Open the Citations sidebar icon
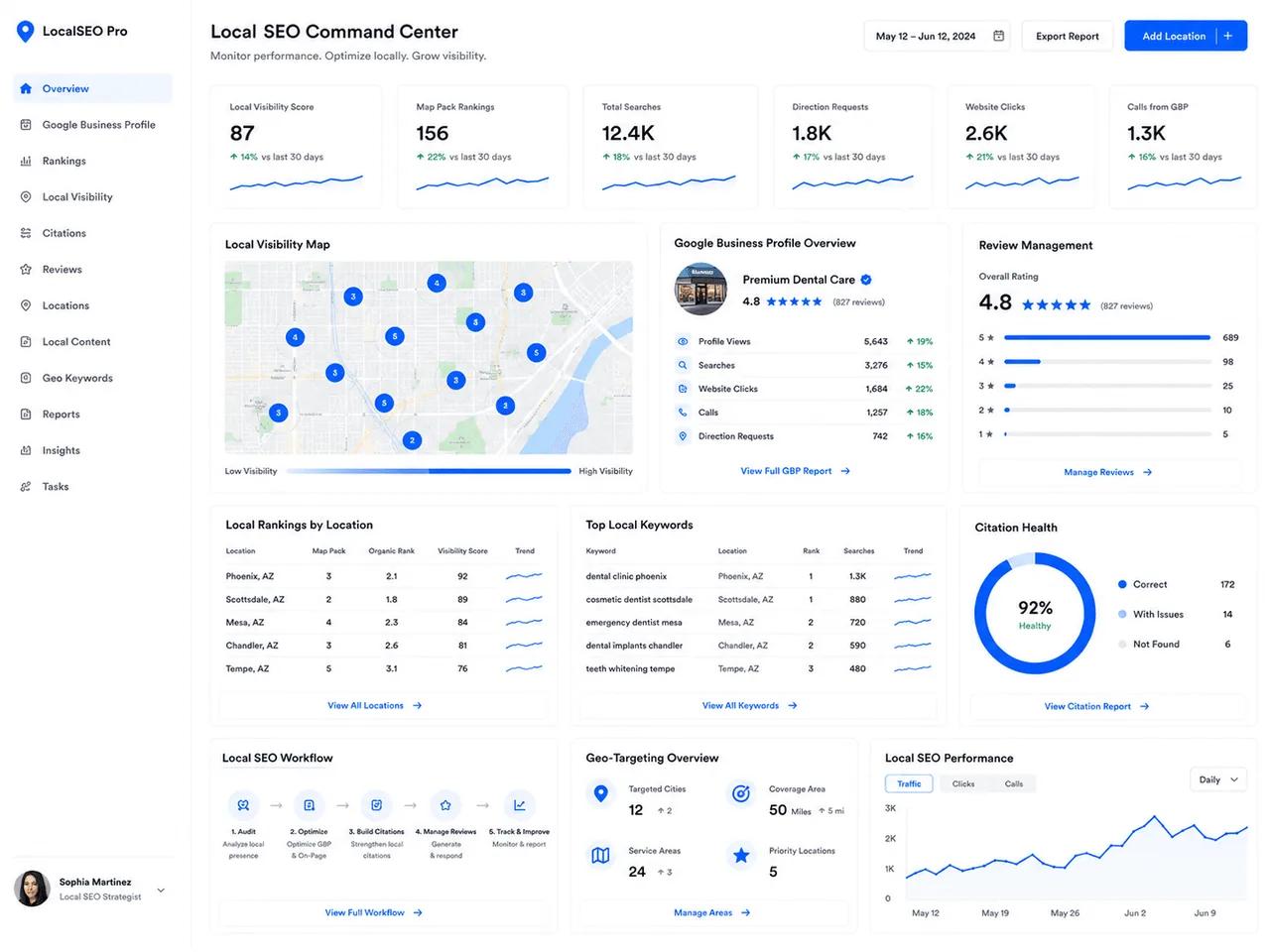The image size is (1270, 952). pyautogui.click(x=26, y=233)
